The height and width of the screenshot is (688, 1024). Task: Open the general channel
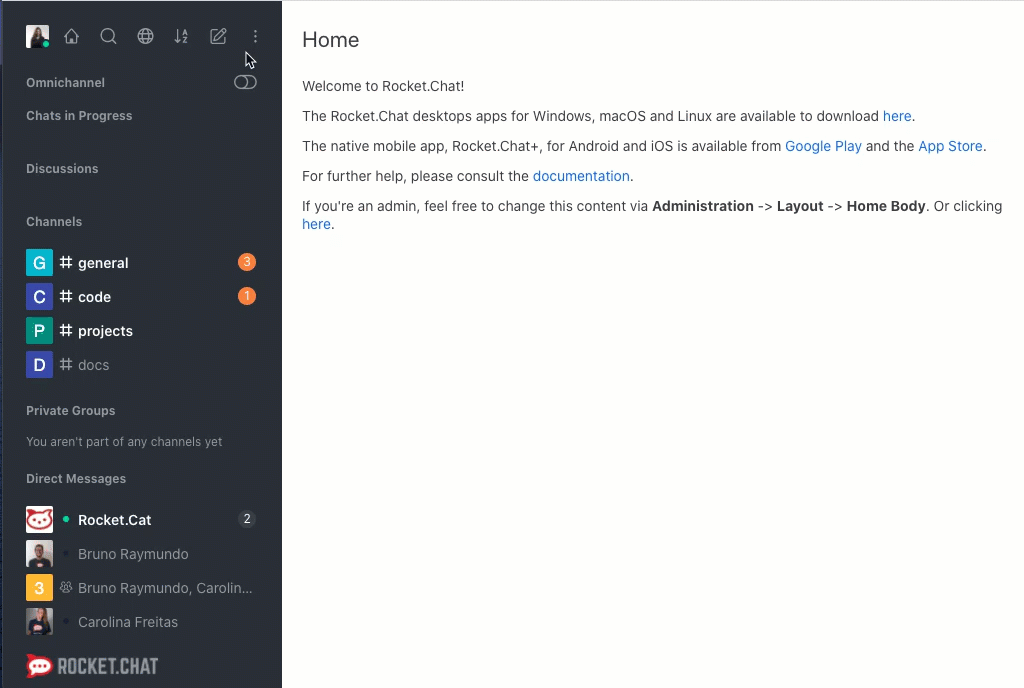(x=141, y=262)
